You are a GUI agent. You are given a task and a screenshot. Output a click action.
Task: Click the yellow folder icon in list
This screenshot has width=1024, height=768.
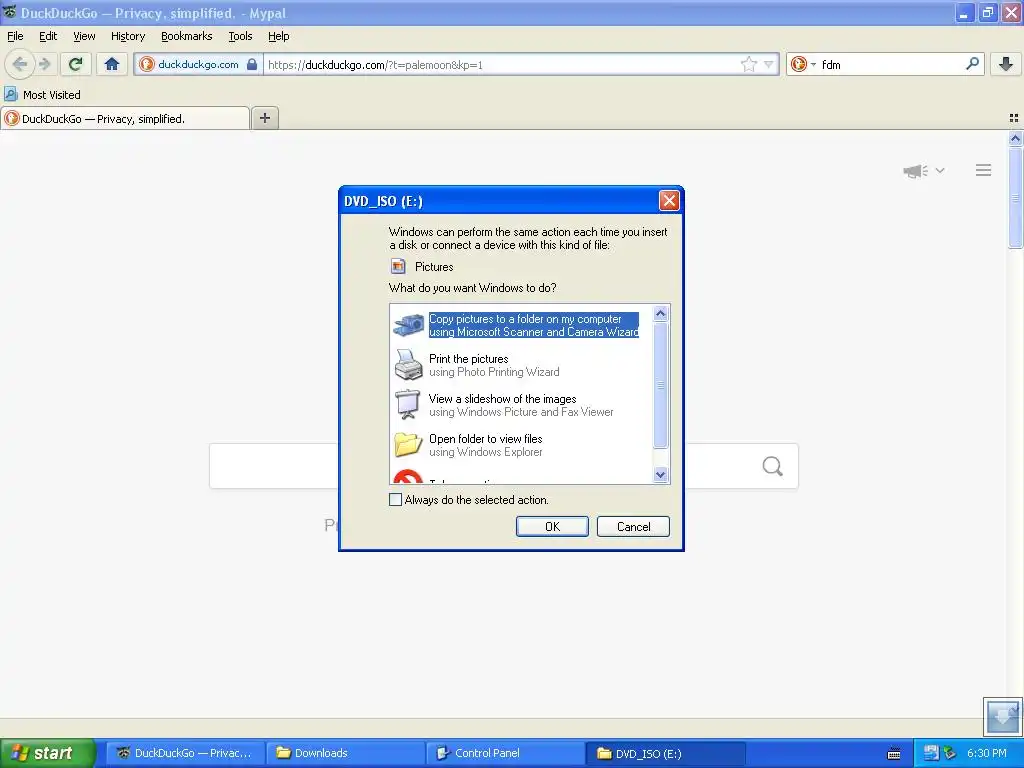[409, 444]
